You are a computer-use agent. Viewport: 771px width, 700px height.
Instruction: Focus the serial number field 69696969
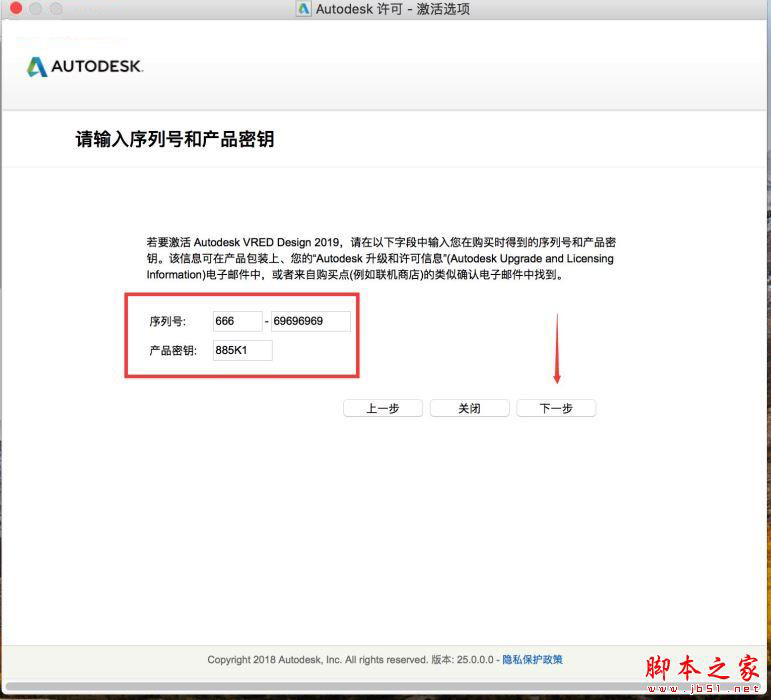(x=311, y=321)
